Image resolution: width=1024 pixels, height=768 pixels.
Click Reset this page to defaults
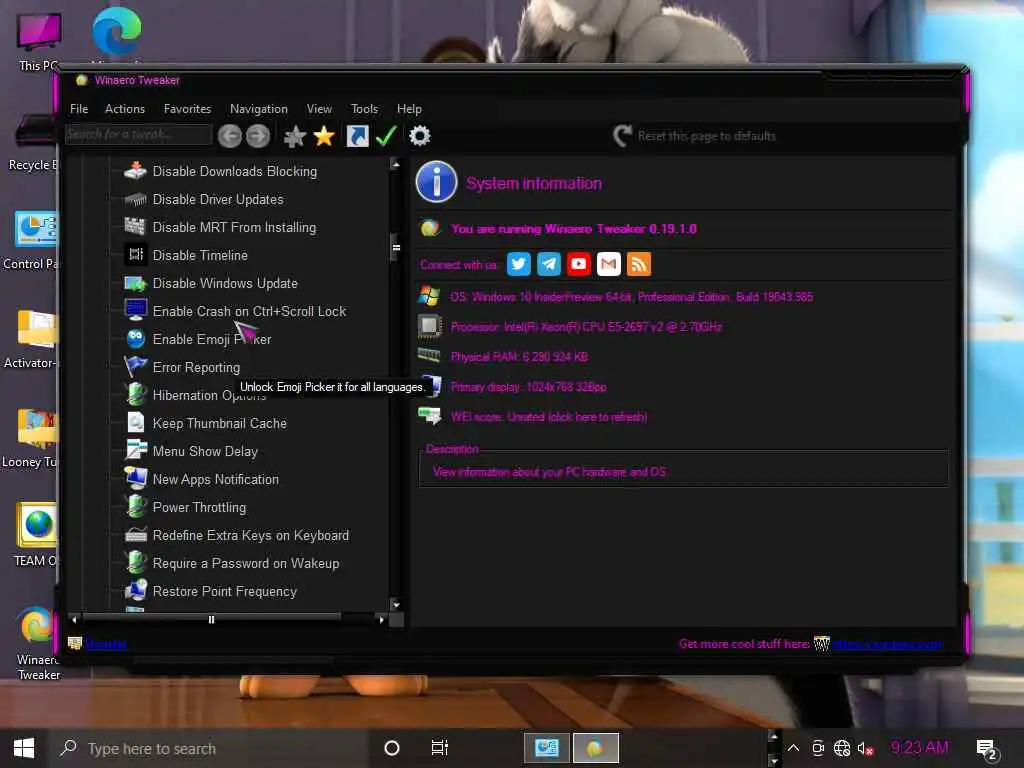(695, 136)
